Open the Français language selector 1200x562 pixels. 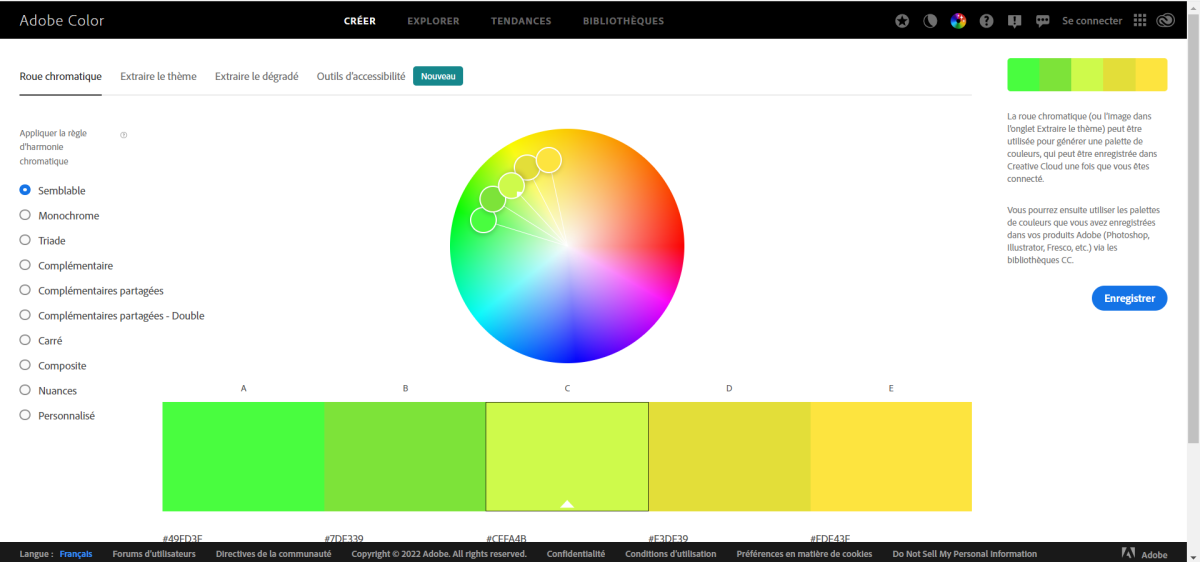[76, 554]
